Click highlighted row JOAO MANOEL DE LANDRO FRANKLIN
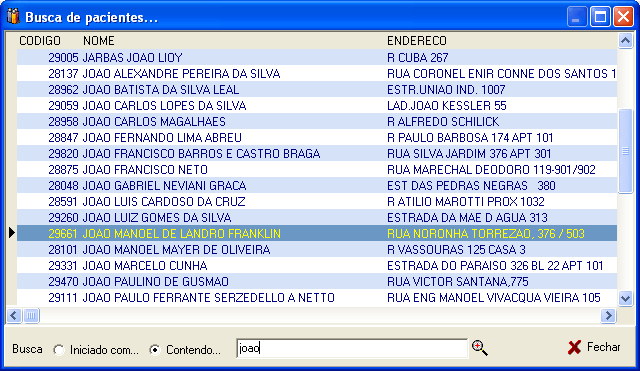The width and height of the screenshot is (640, 371). 317,233
